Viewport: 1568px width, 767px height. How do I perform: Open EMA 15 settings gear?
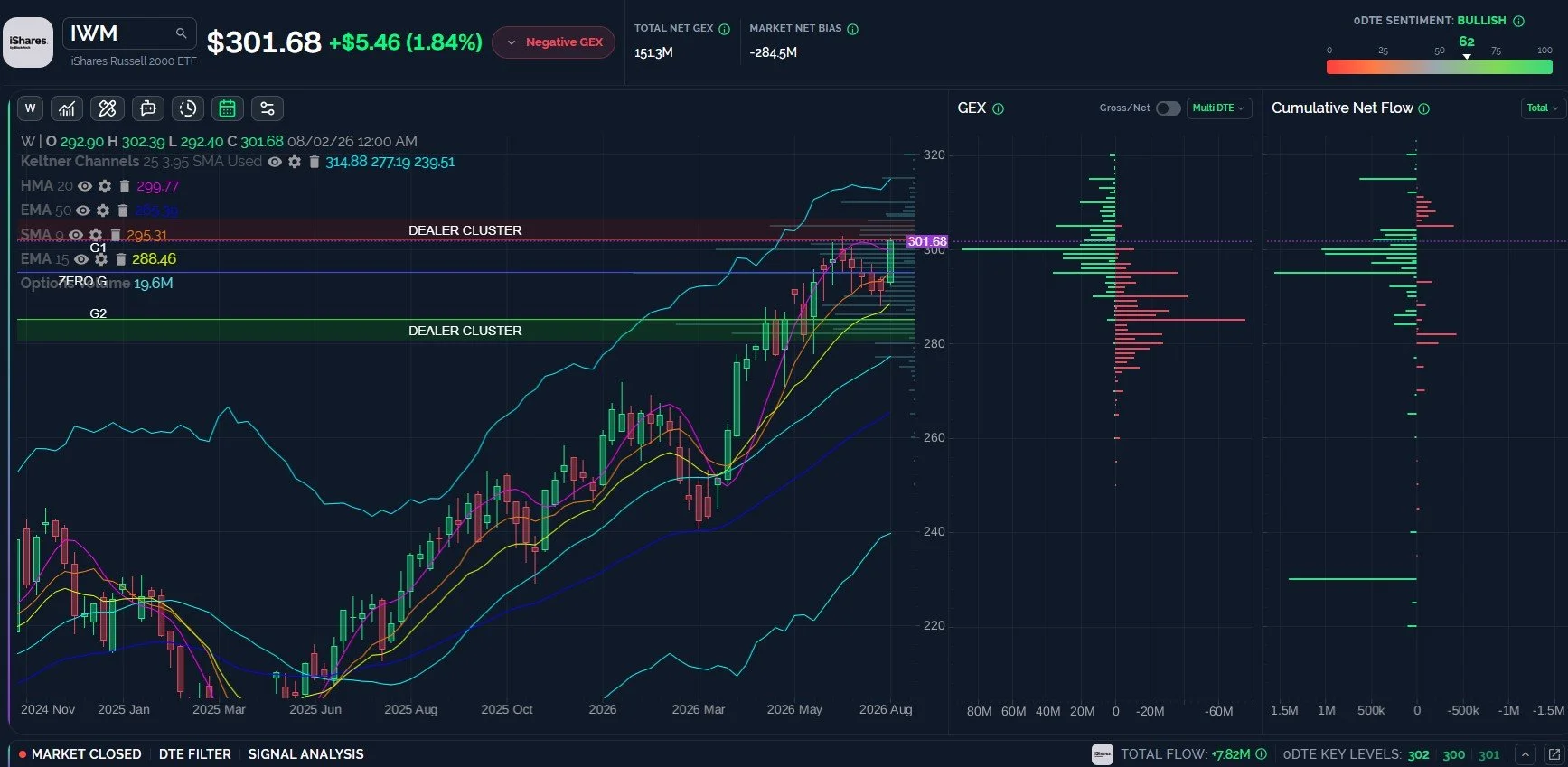tap(101, 259)
